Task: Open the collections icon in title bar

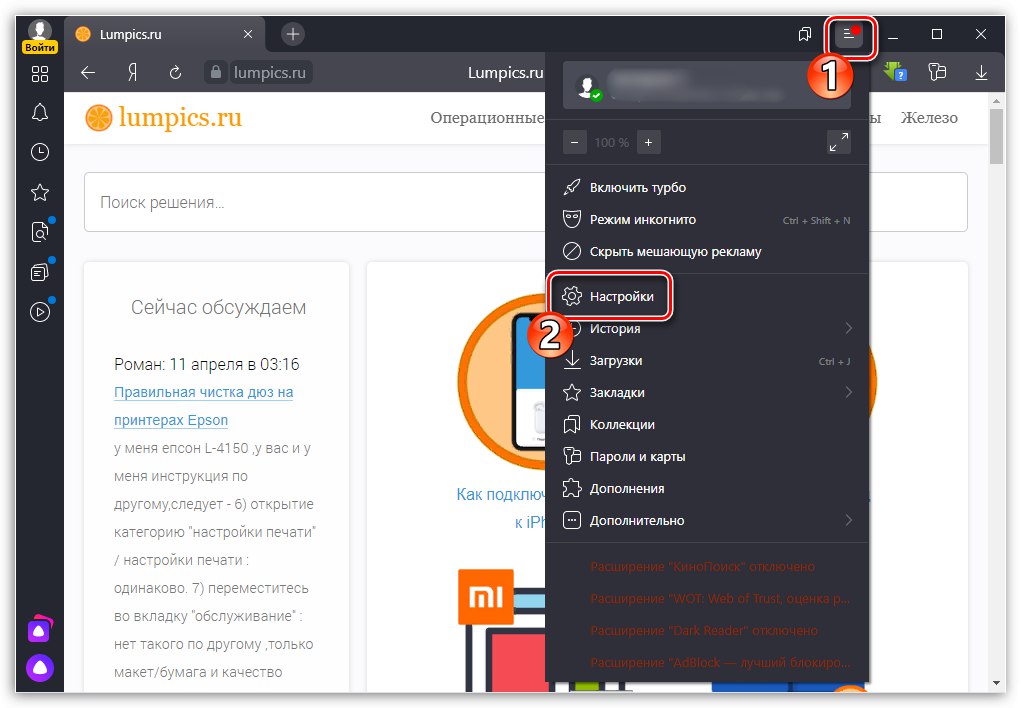Action: [x=805, y=34]
